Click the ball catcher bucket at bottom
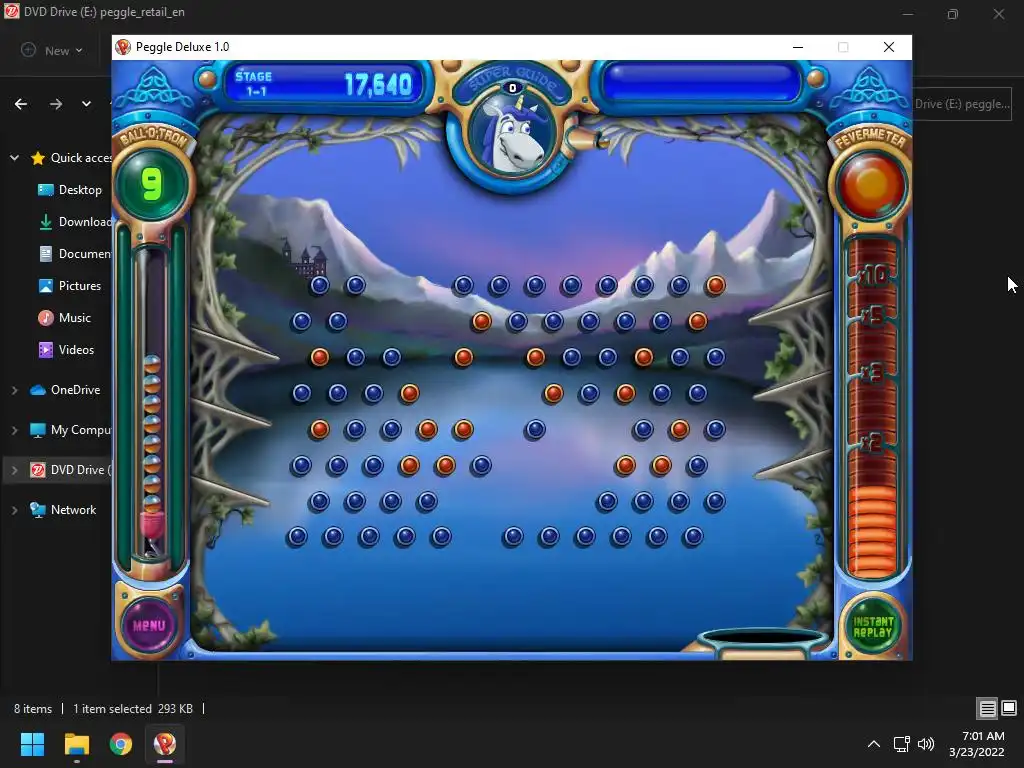This screenshot has width=1024, height=768. 762,643
